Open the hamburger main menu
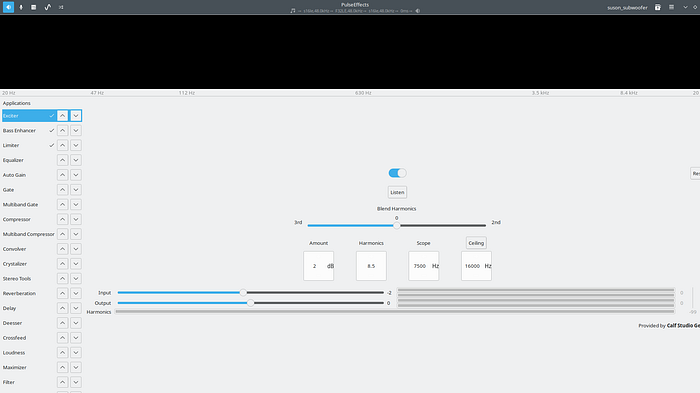700x393 pixels. pos(671,7)
